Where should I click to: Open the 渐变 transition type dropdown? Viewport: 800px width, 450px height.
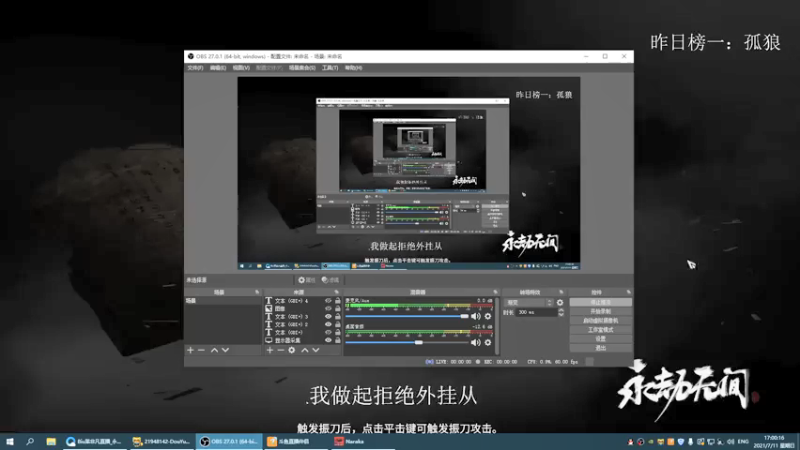(529, 303)
